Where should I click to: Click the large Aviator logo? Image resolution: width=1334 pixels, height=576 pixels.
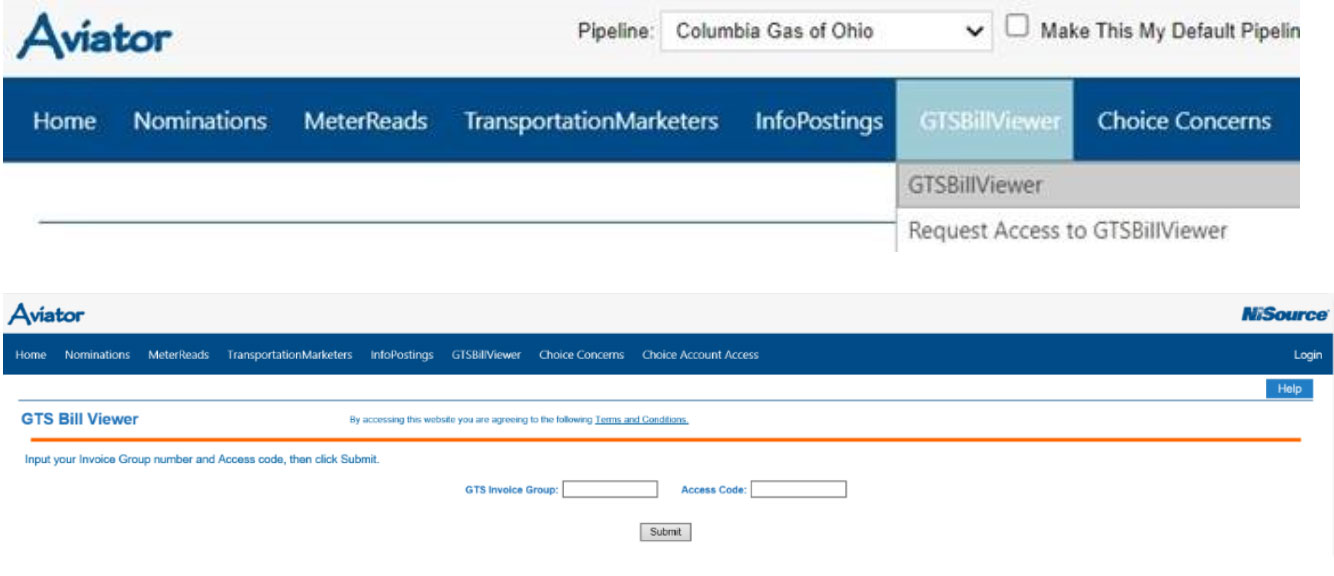pyautogui.click(x=95, y=36)
